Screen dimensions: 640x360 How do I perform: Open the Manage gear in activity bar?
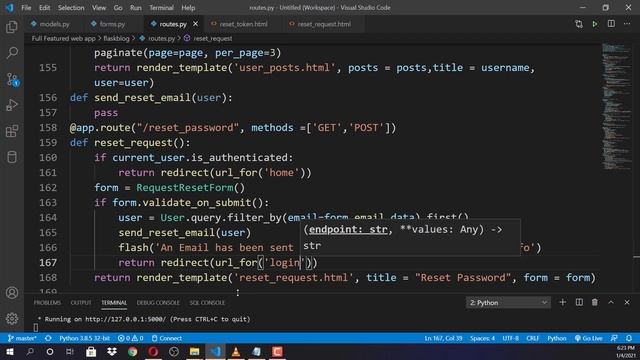12,318
